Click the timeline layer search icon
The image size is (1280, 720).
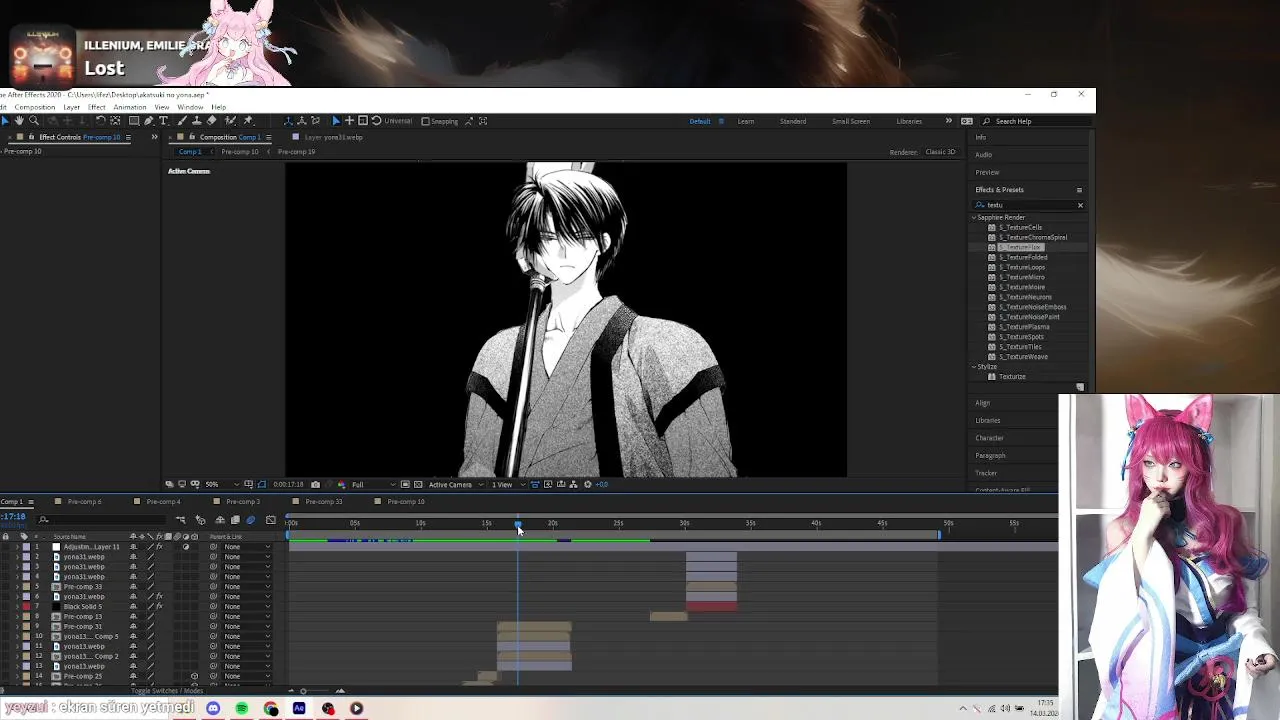coord(43,520)
